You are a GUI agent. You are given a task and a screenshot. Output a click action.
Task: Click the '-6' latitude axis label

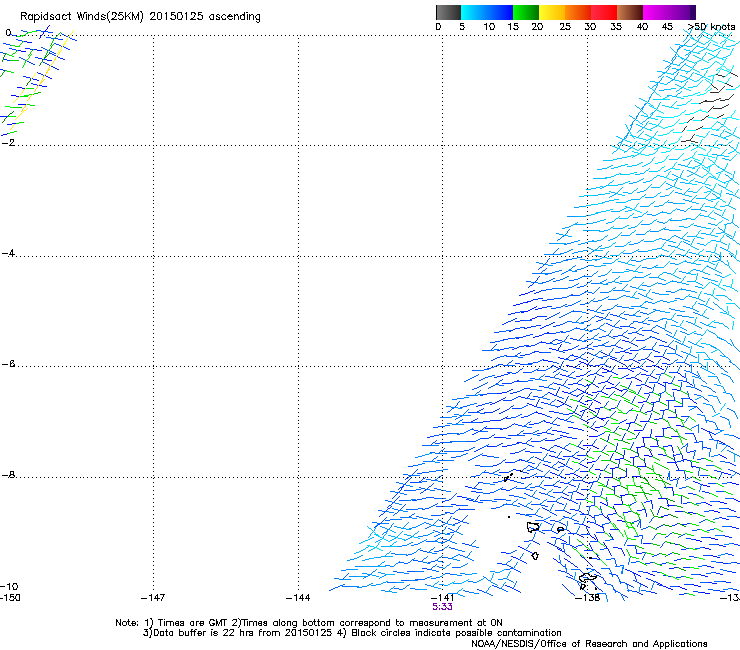click(x=8, y=364)
